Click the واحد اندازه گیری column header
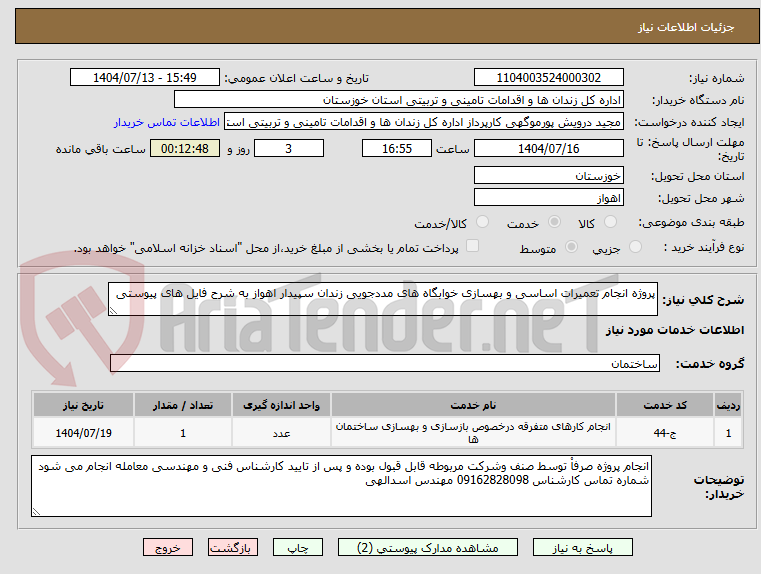Viewport: 761px width, 574px height. point(281,405)
